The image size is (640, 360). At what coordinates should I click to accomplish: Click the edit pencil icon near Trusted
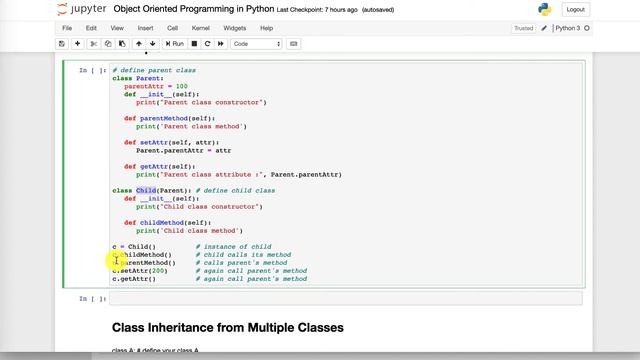pos(544,28)
